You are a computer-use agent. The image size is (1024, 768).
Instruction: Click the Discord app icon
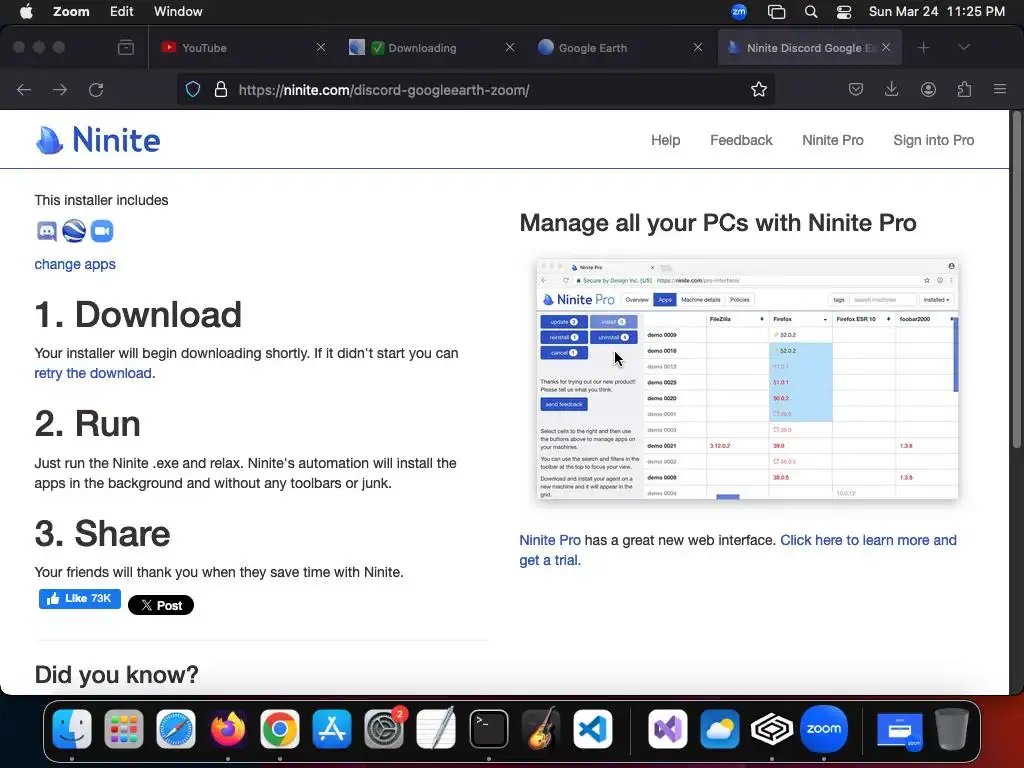click(x=46, y=231)
